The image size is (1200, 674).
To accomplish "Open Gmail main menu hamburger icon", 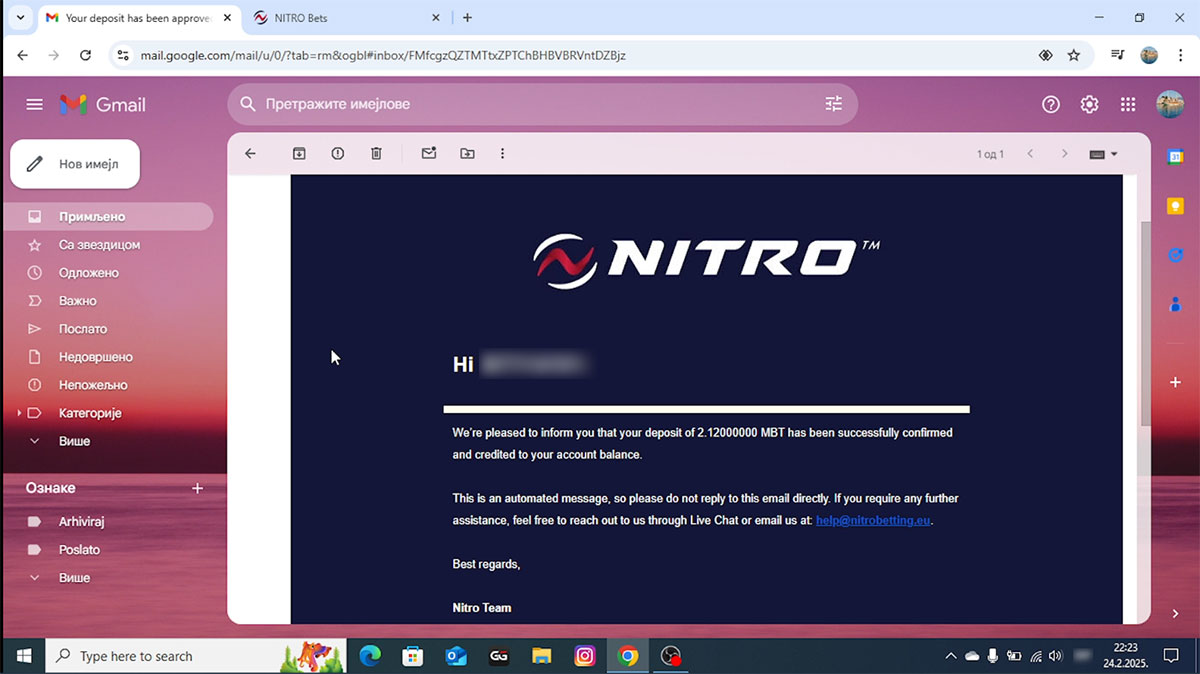I will point(35,104).
